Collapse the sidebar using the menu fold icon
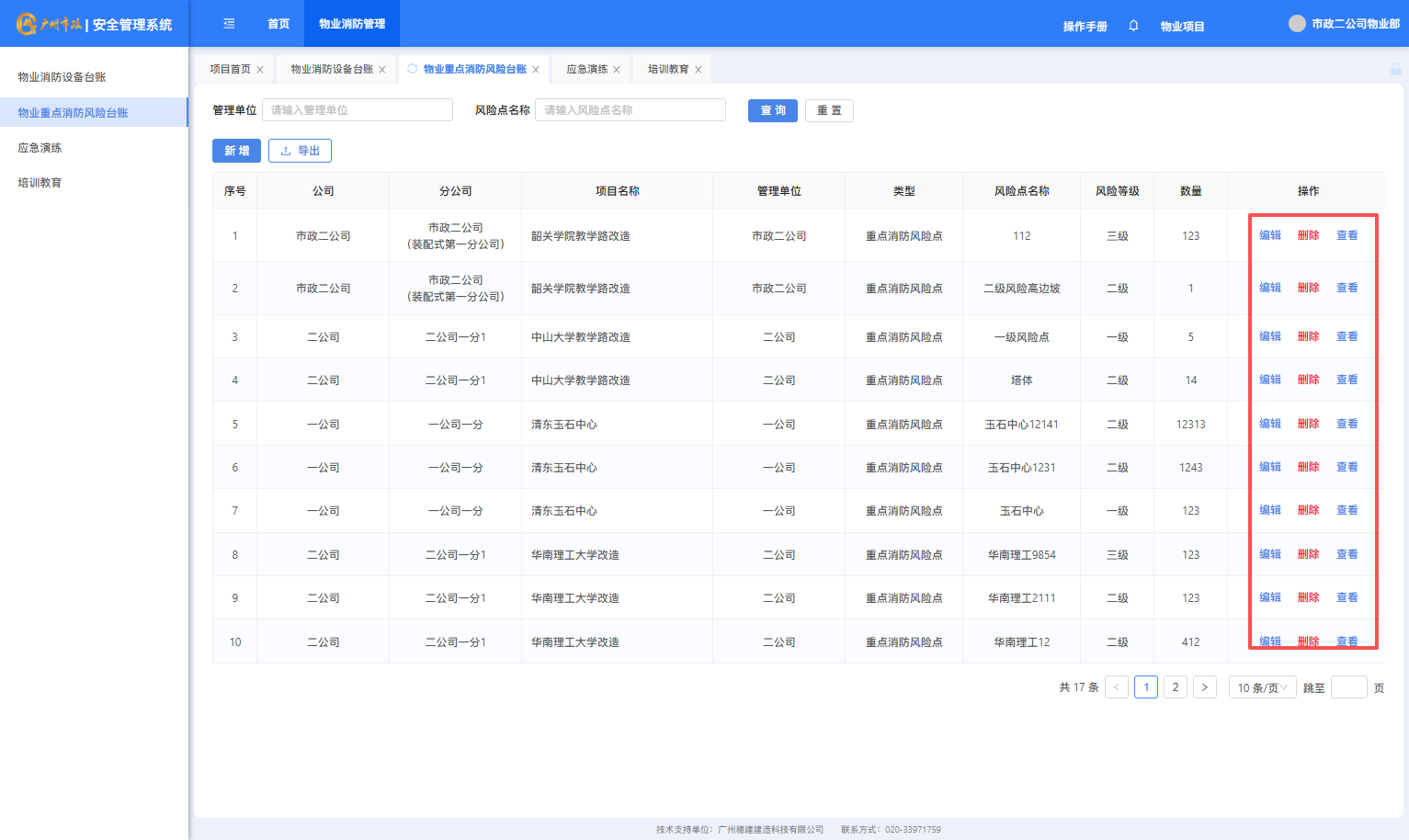 click(229, 24)
